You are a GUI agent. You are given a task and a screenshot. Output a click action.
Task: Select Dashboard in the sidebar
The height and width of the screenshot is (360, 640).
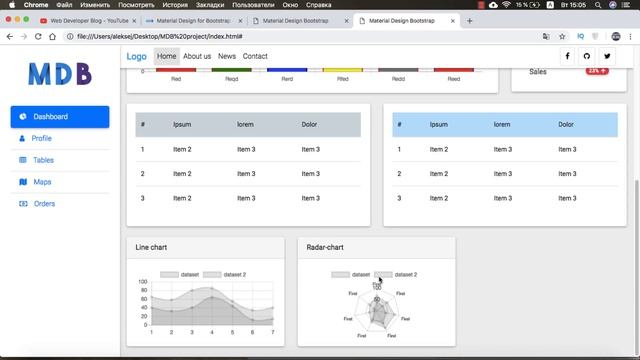[x=60, y=117]
